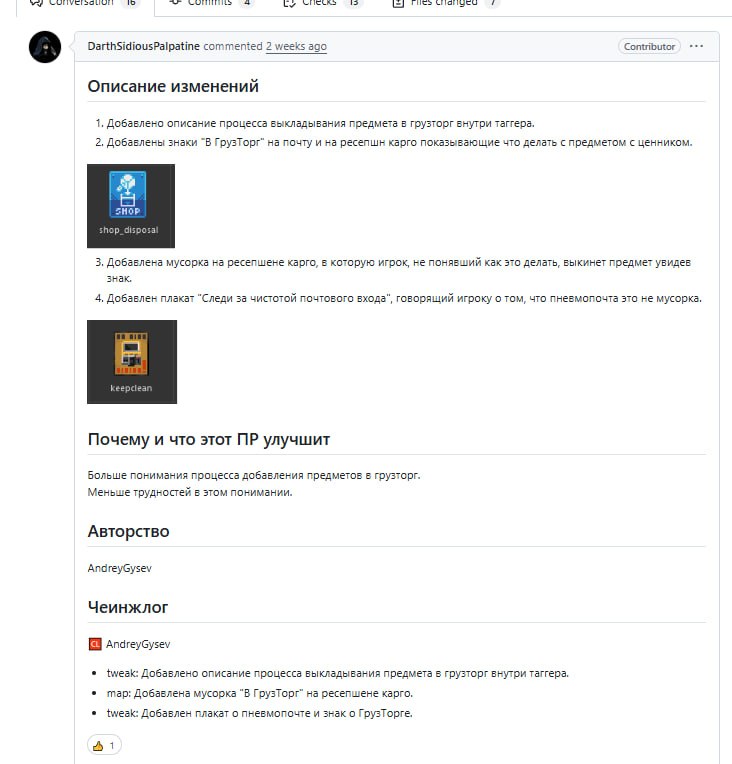Click the Checks tab icon
The width and height of the screenshot is (732, 764).
point(289,3)
